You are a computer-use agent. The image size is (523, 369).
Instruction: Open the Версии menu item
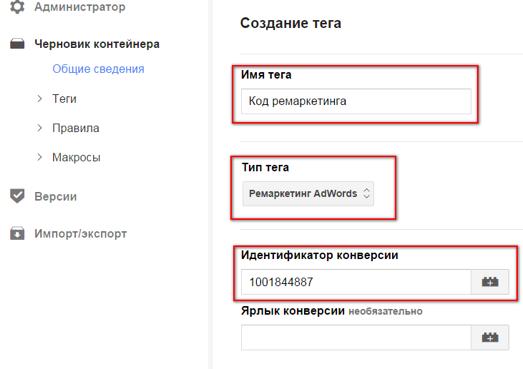56,197
